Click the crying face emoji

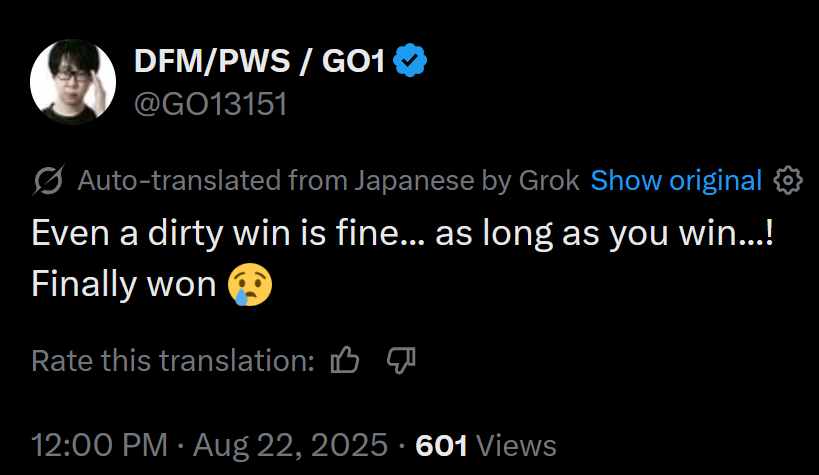pyautogui.click(x=250, y=284)
